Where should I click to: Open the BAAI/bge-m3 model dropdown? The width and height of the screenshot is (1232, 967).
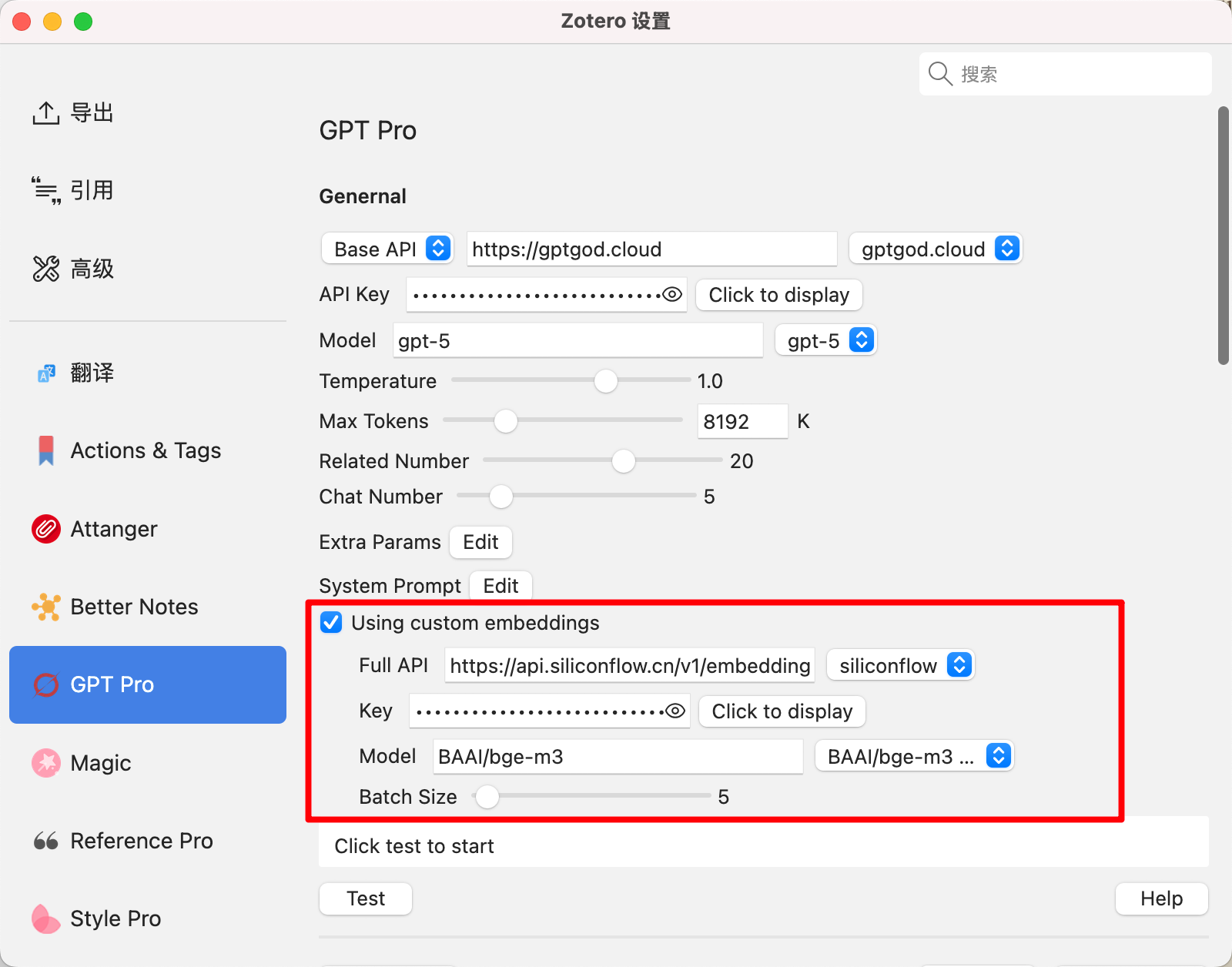pyautogui.click(x=914, y=756)
